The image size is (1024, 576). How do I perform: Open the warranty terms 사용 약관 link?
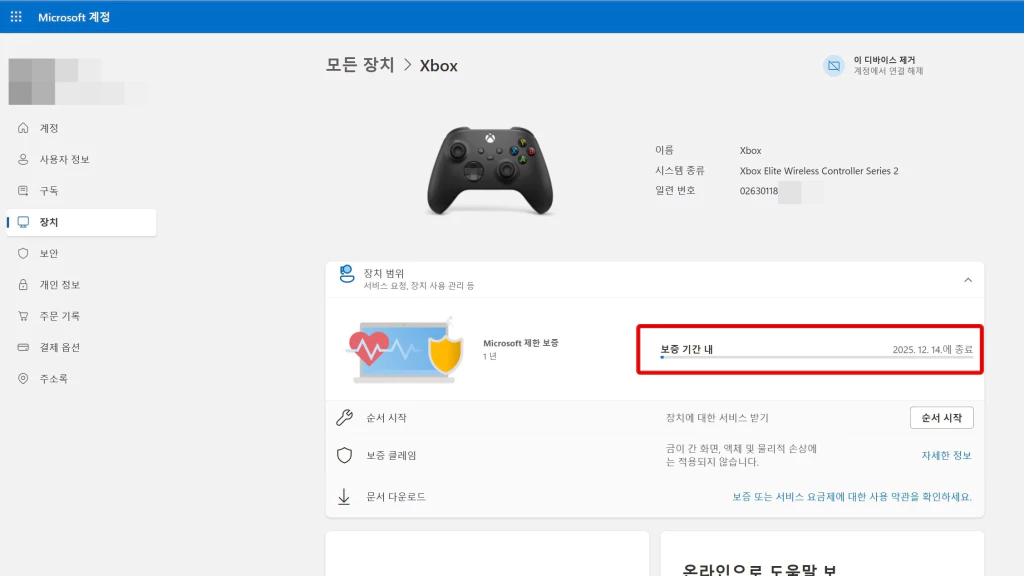[852, 497]
